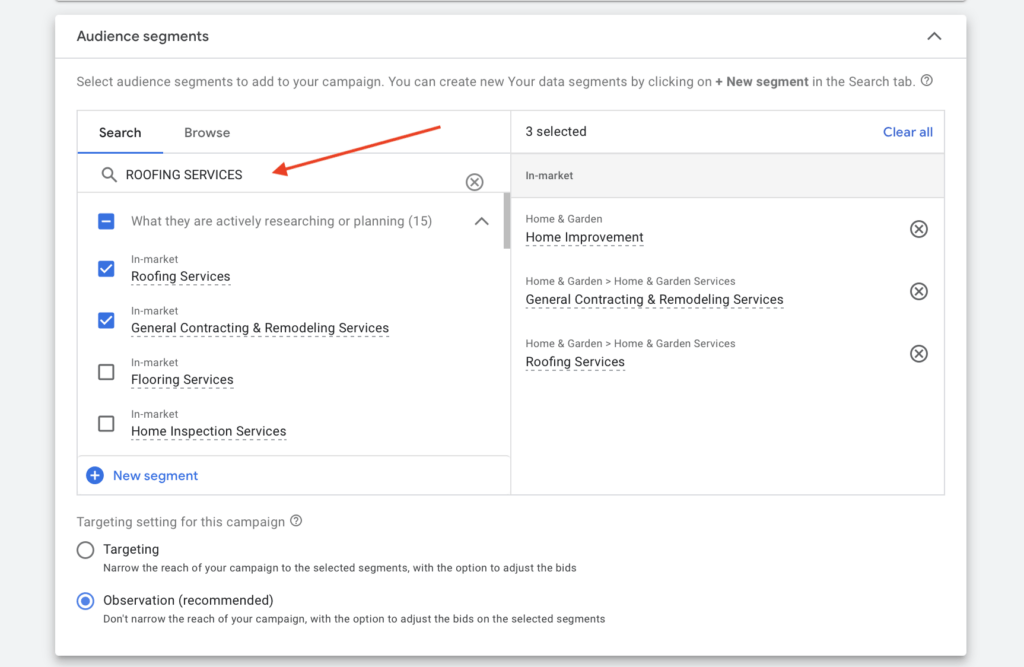The height and width of the screenshot is (667, 1024).
Task: Click the Clear all link
Action: pyautogui.click(x=907, y=132)
